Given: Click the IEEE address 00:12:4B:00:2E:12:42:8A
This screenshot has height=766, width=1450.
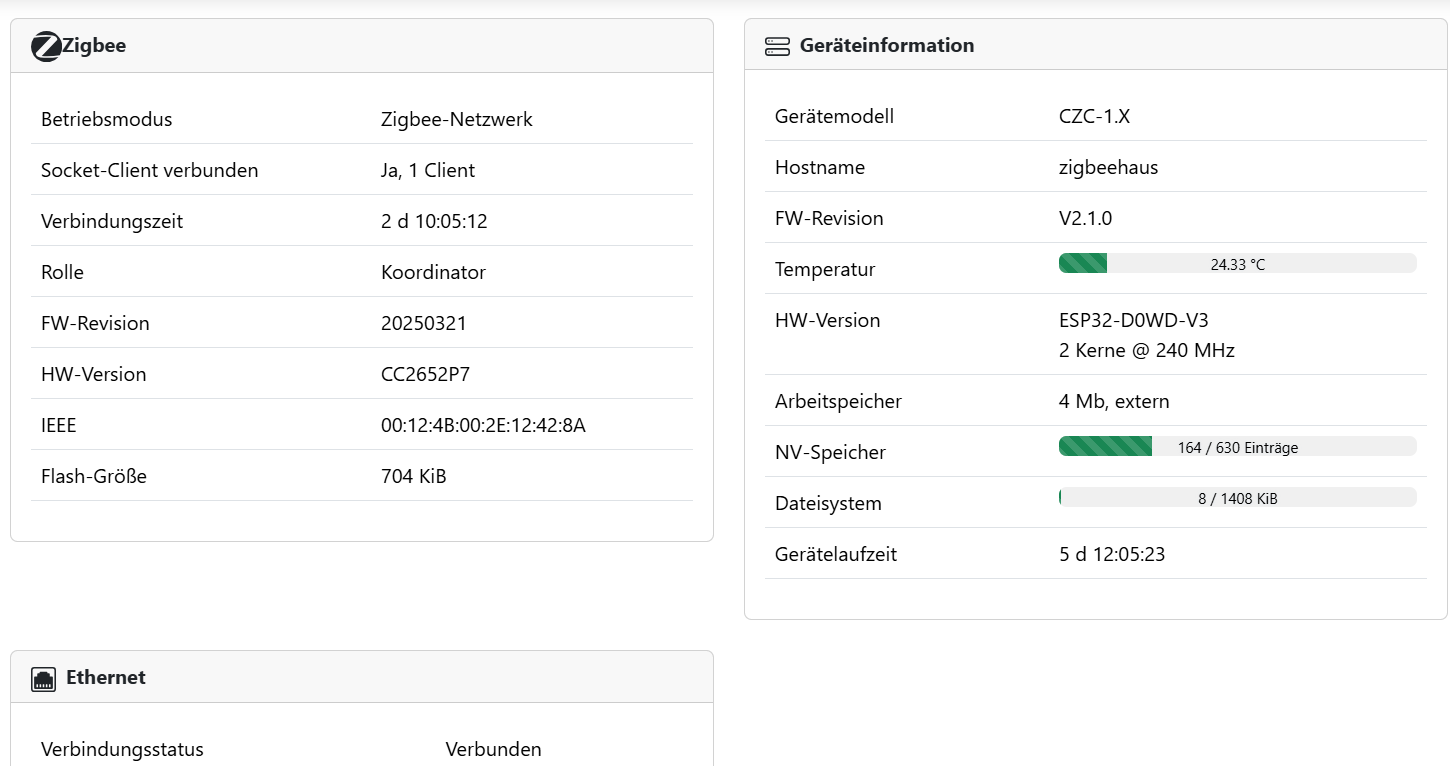Looking at the screenshot, I should (x=483, y=426).
